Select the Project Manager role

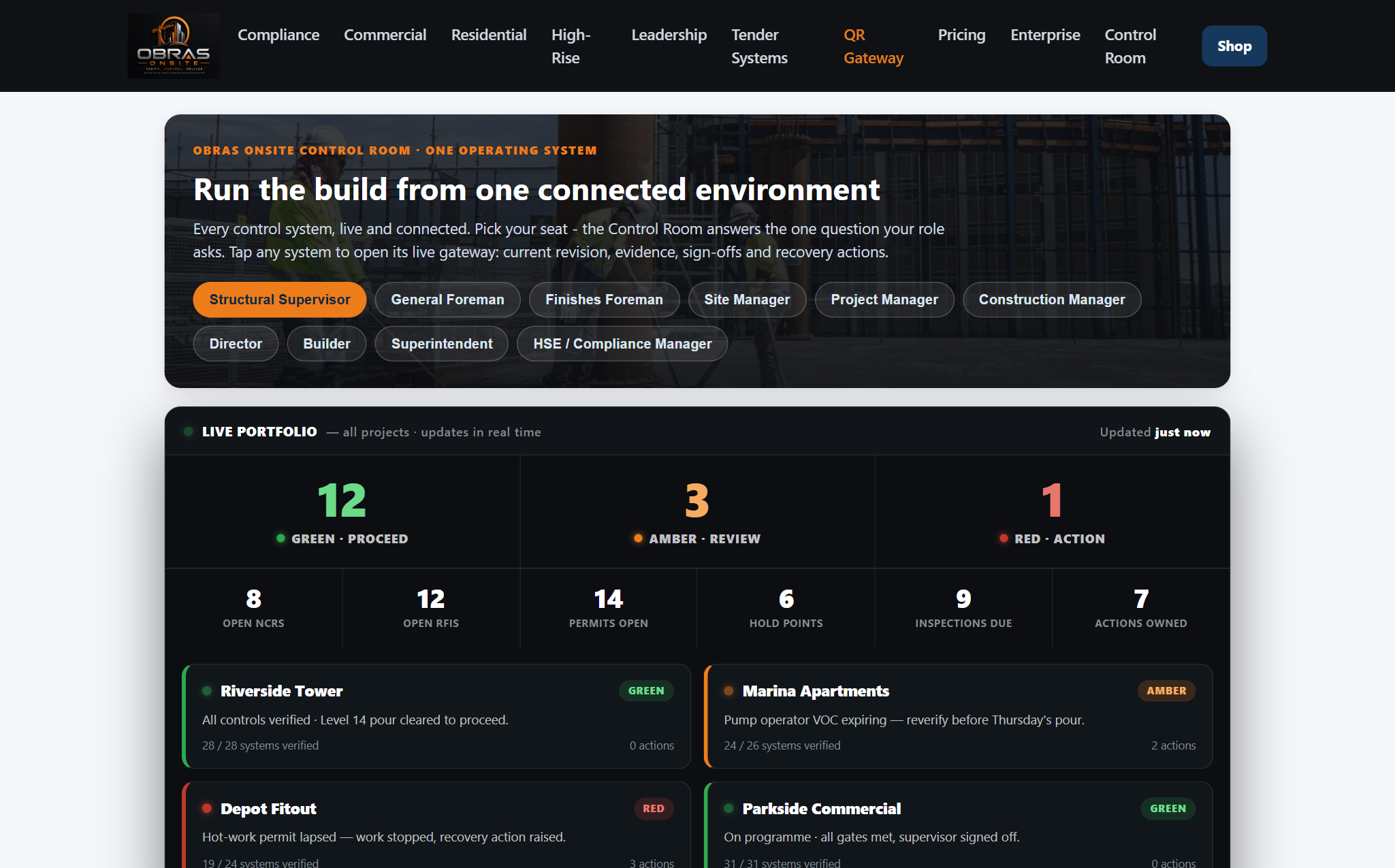tap(884, 300)
